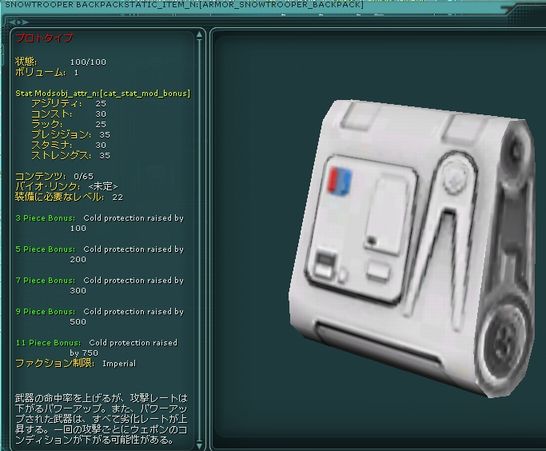Image resolution: width=546 pixels, height=451 pixels.
Task: Click the '7 Piece Bonus' label
Action: pyautogui.click(x=46, y=280)
